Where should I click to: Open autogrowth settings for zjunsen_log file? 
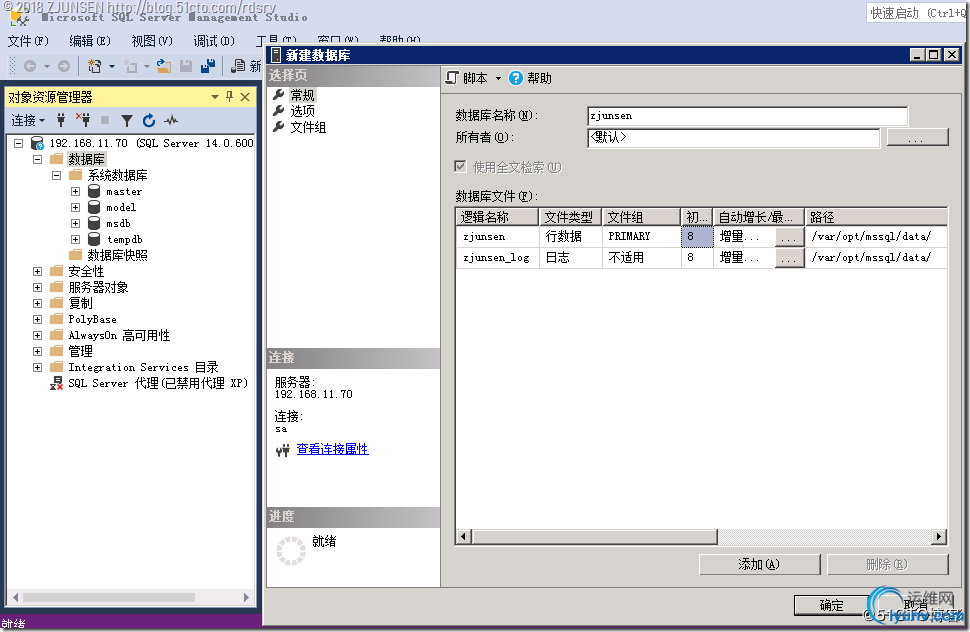[789, 258]
